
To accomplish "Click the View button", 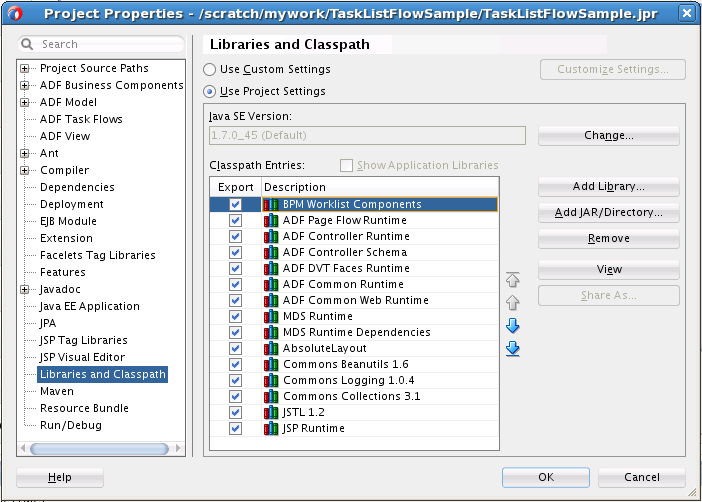I will (x=608, y=269).
